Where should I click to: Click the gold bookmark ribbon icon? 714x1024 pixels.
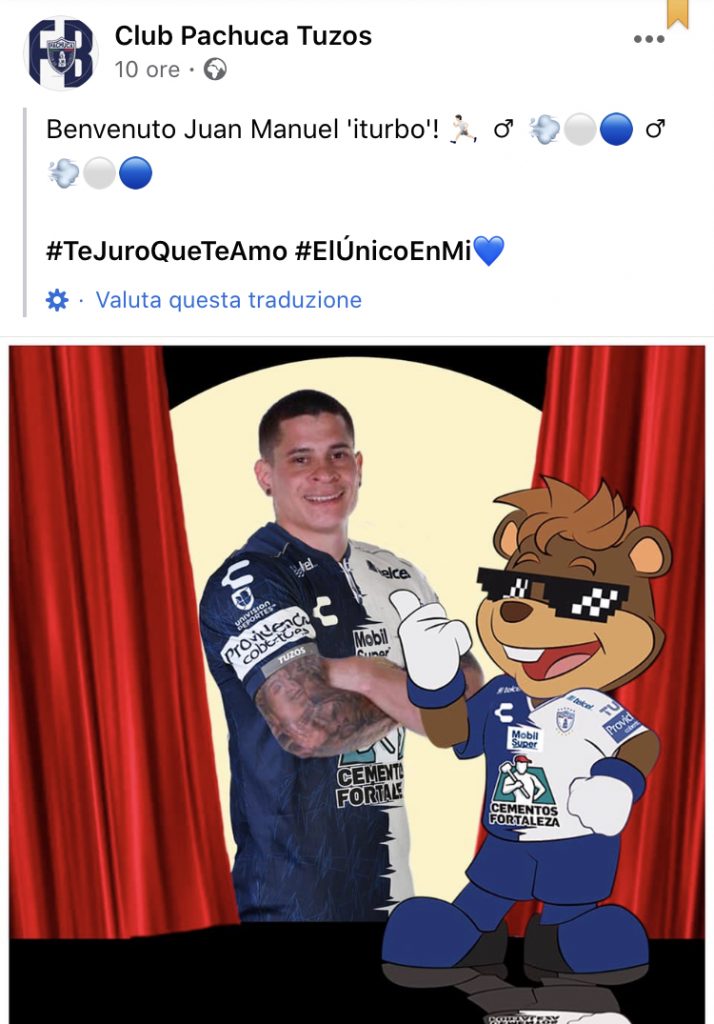click(677, 13)
